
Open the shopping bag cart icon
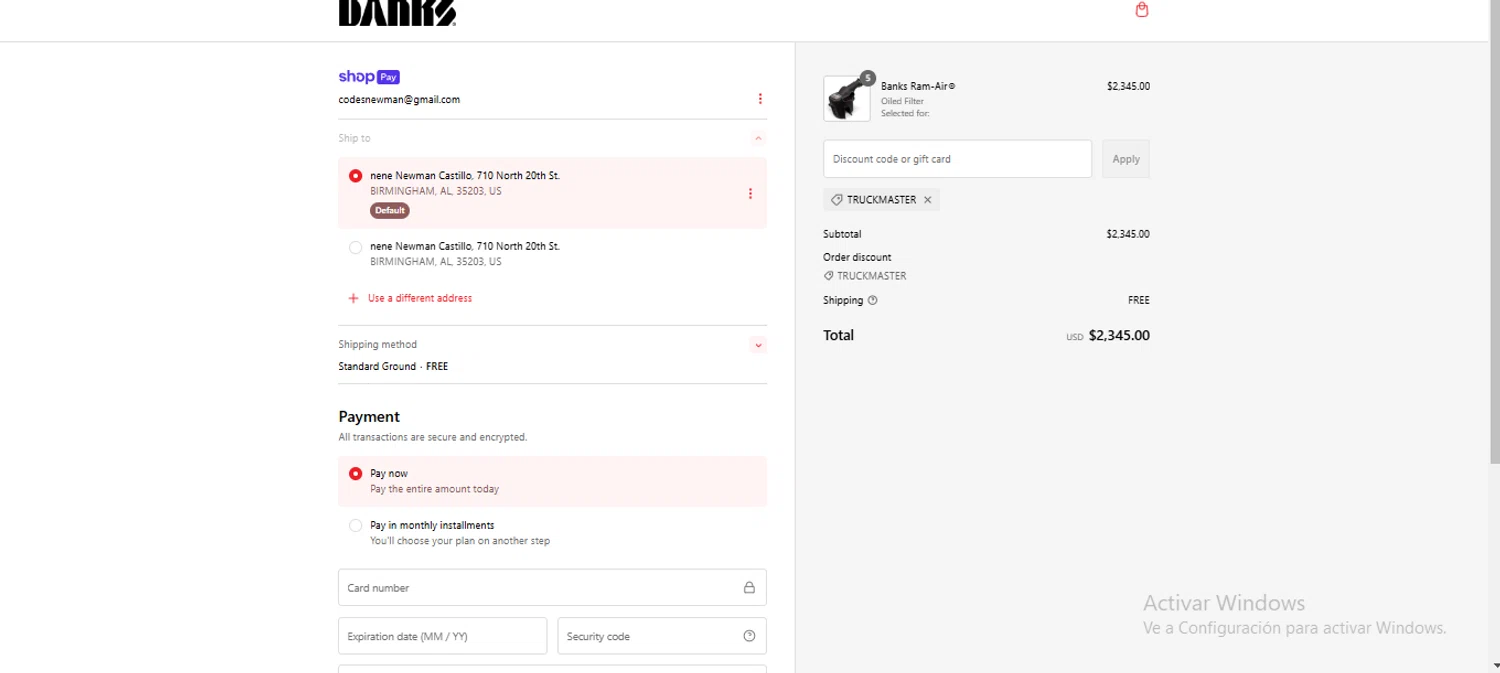click(1142, 10)
